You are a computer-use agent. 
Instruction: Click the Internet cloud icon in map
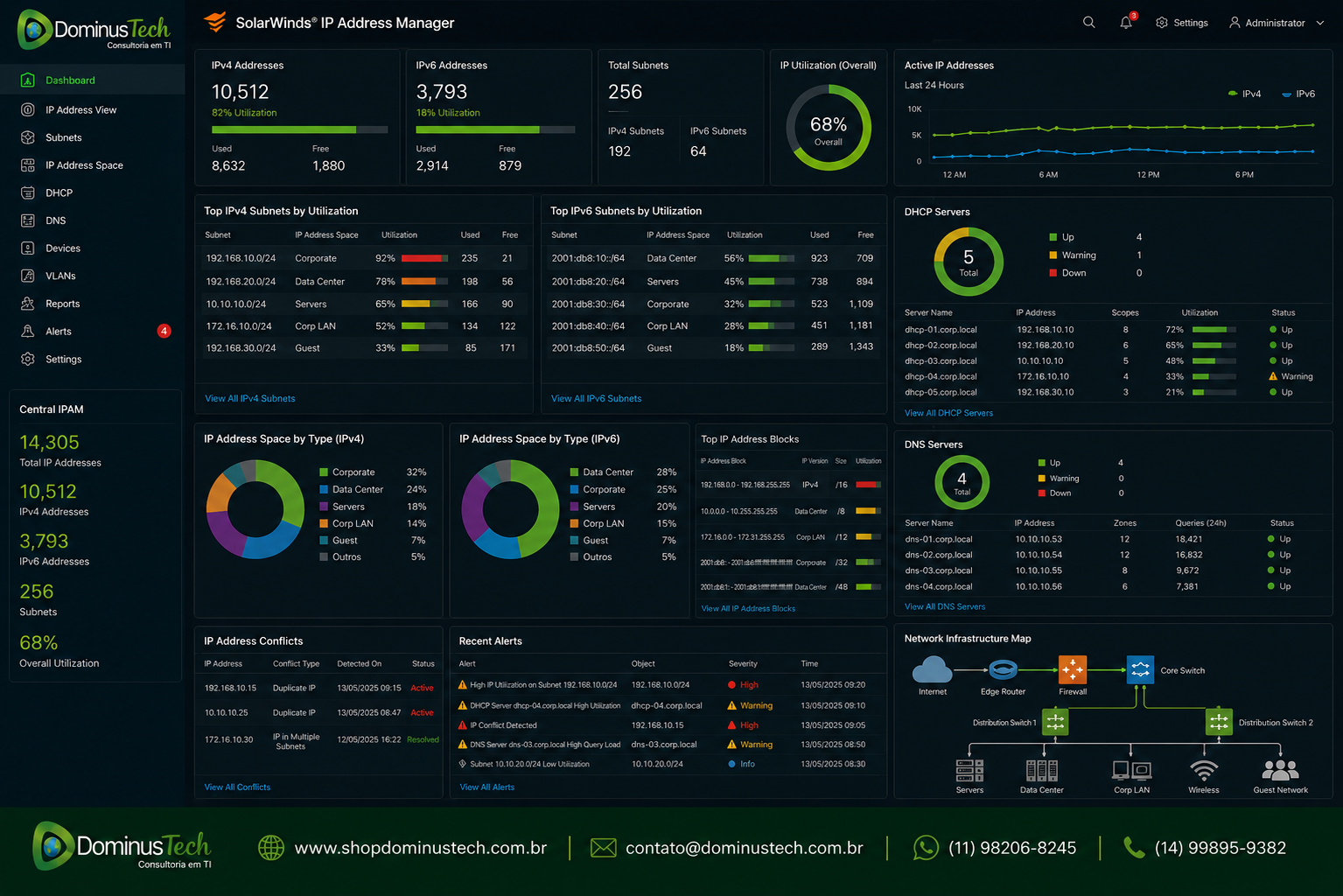tap(932, 669)
